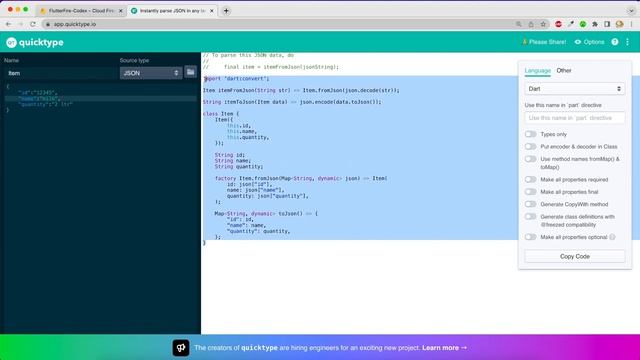
Task: Click the quicktype logo icon
Action: 11,42
